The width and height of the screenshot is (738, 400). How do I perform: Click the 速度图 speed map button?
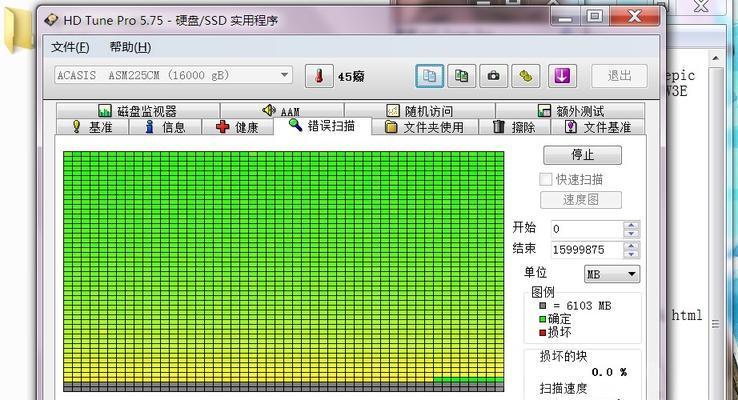coord(581,200)
